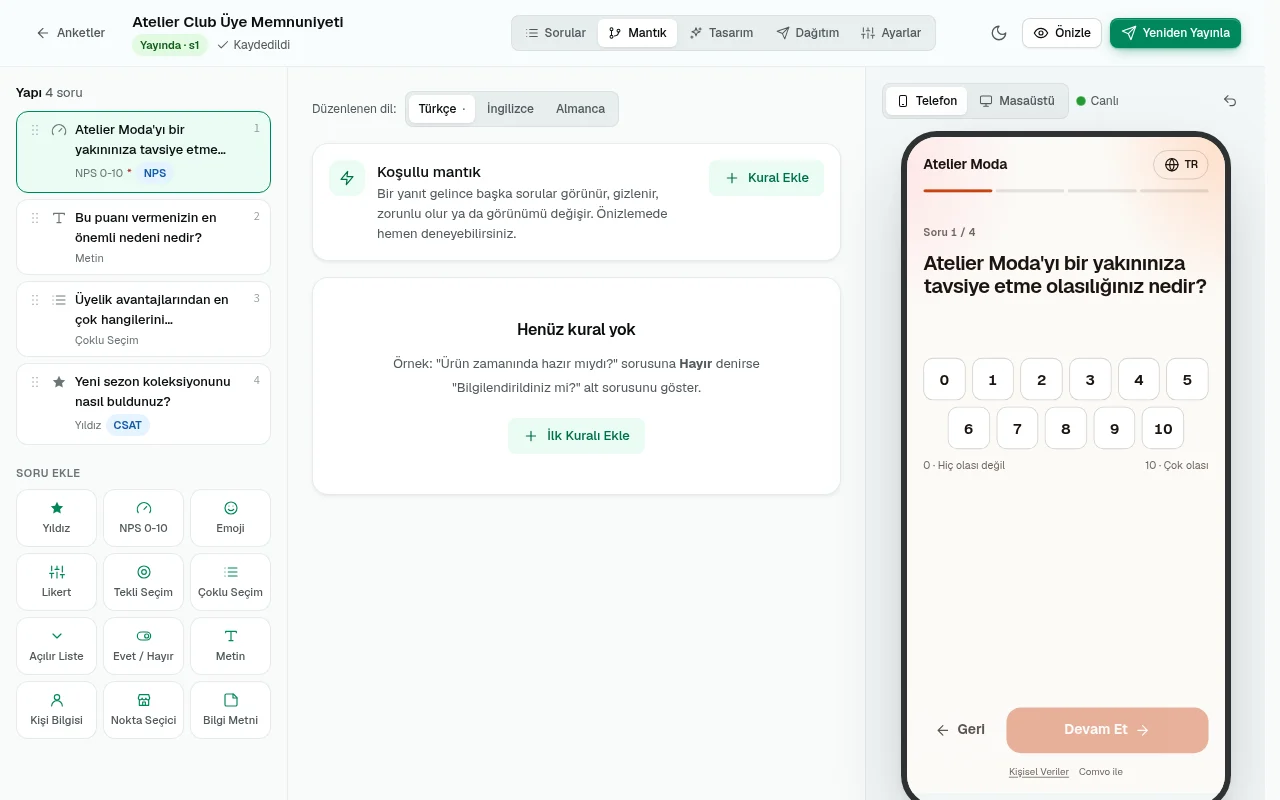Open the TR language selector in preview
This screenshot has height=800, width=1280.
click(x=1181, y=164)
